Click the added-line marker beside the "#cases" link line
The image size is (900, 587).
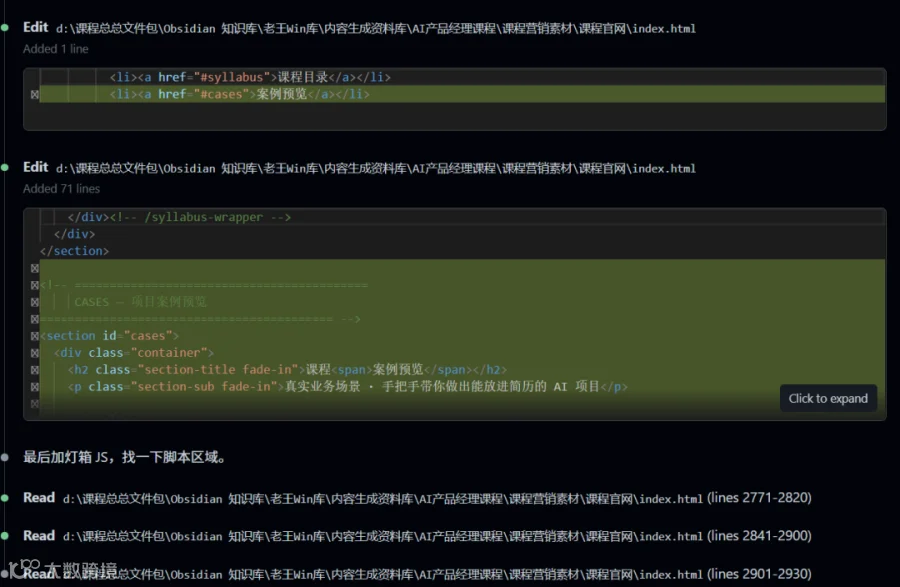[x=34, y=95]
